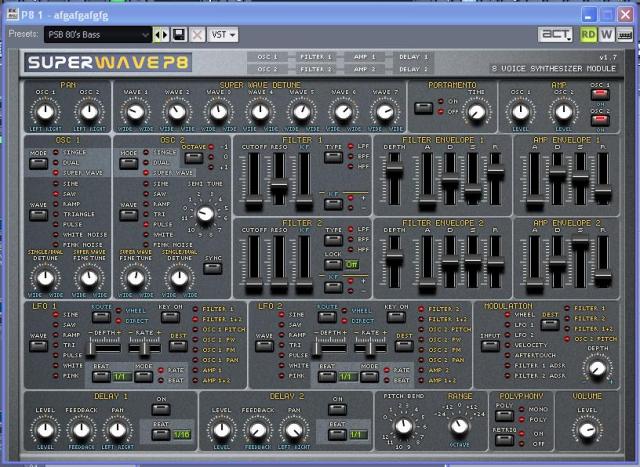Screen dimensions: 640x467
Task: Click OSC 2 OCTAVE selector button
Action: (x=193, y=158)
